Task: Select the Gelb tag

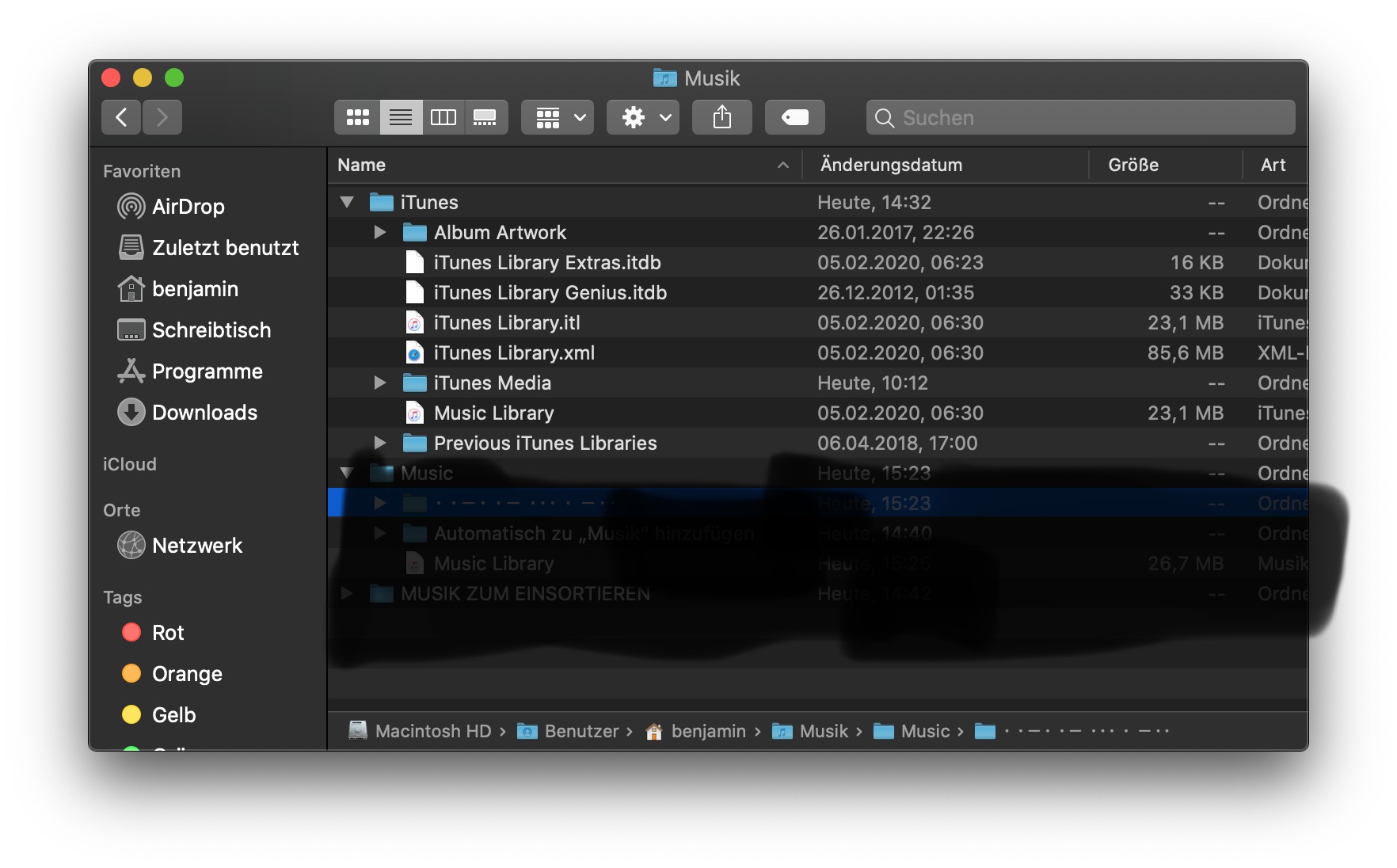Action: (x=158, y=715)
